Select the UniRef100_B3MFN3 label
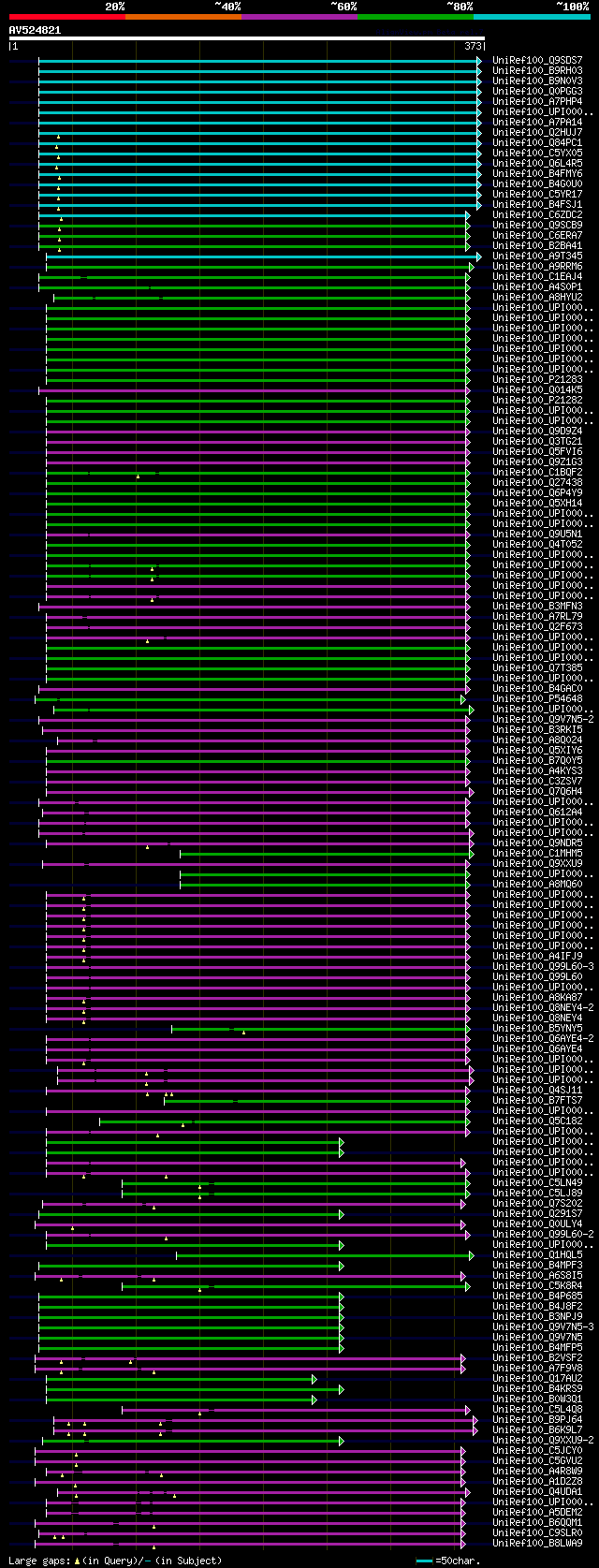 (x=537, y=607)
